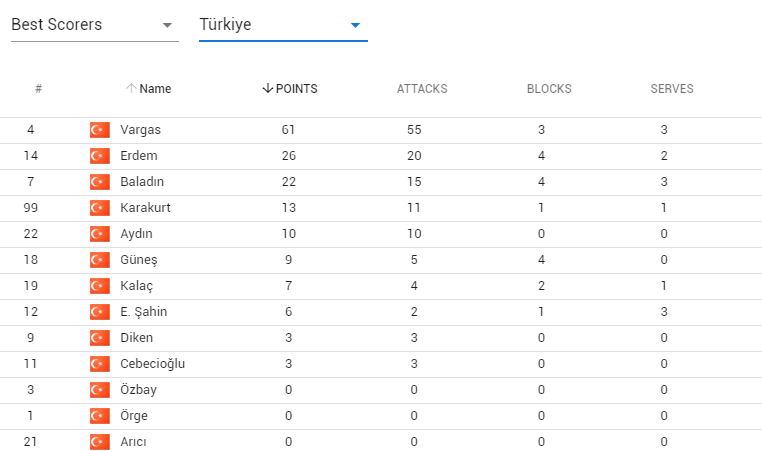Click the Turkish flag icon beside Vargas
The height and width of the screenshot is (451, 762).
pyautogui.click(x=99, y=130)
